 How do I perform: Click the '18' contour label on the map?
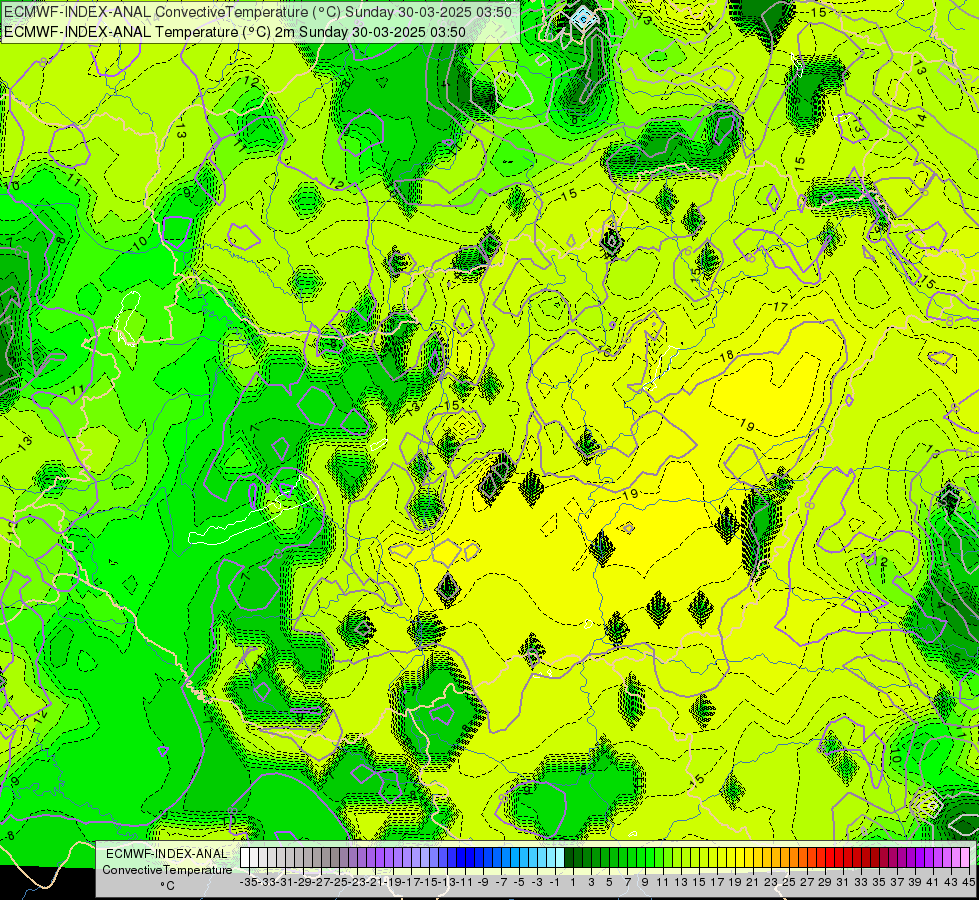(726, 357)
